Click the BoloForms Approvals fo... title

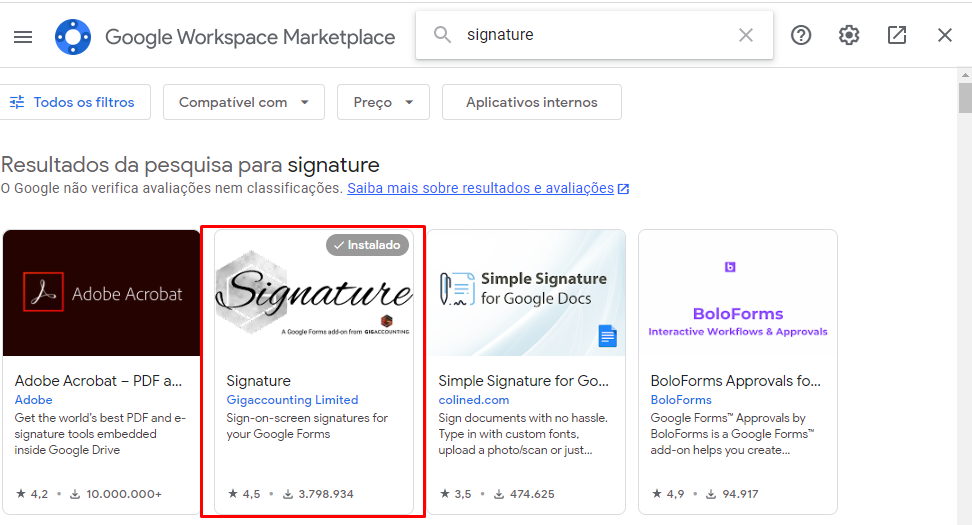tap(735, 381)
